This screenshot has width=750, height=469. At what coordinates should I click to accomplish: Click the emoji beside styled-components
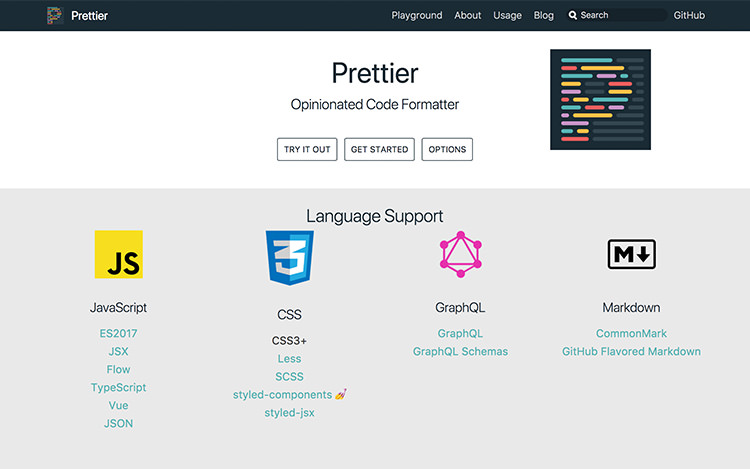point(341,394)
